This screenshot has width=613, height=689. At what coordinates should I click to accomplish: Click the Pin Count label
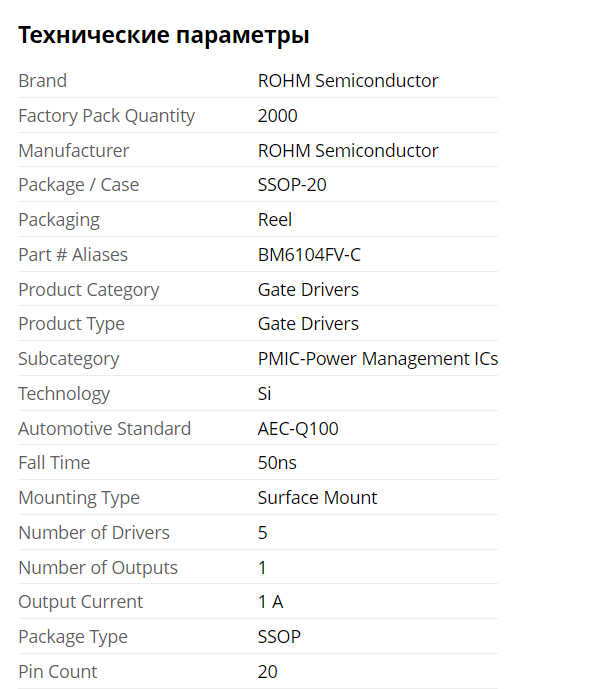click(58, 672)
